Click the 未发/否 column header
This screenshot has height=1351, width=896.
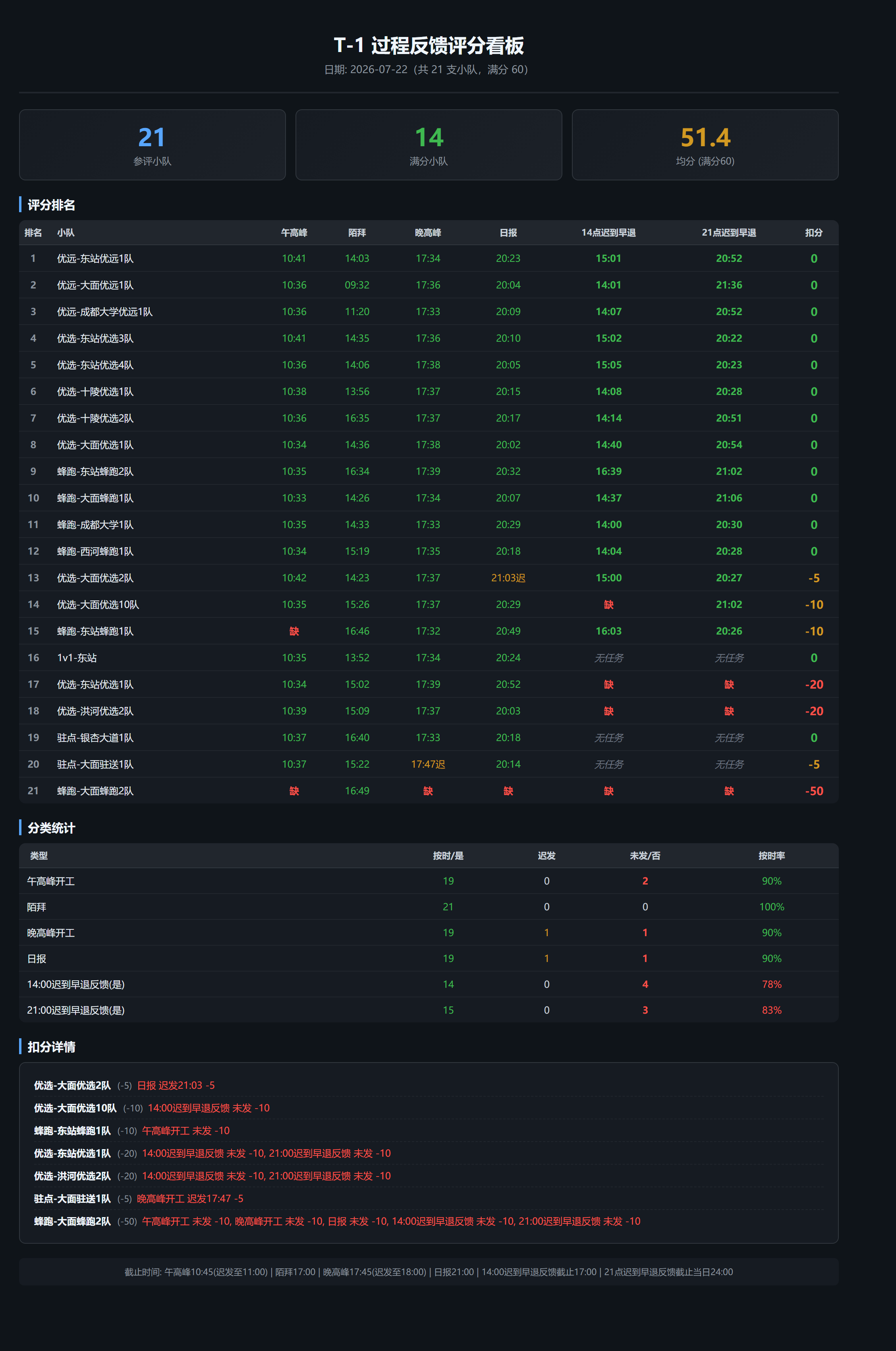pos(645,856)
